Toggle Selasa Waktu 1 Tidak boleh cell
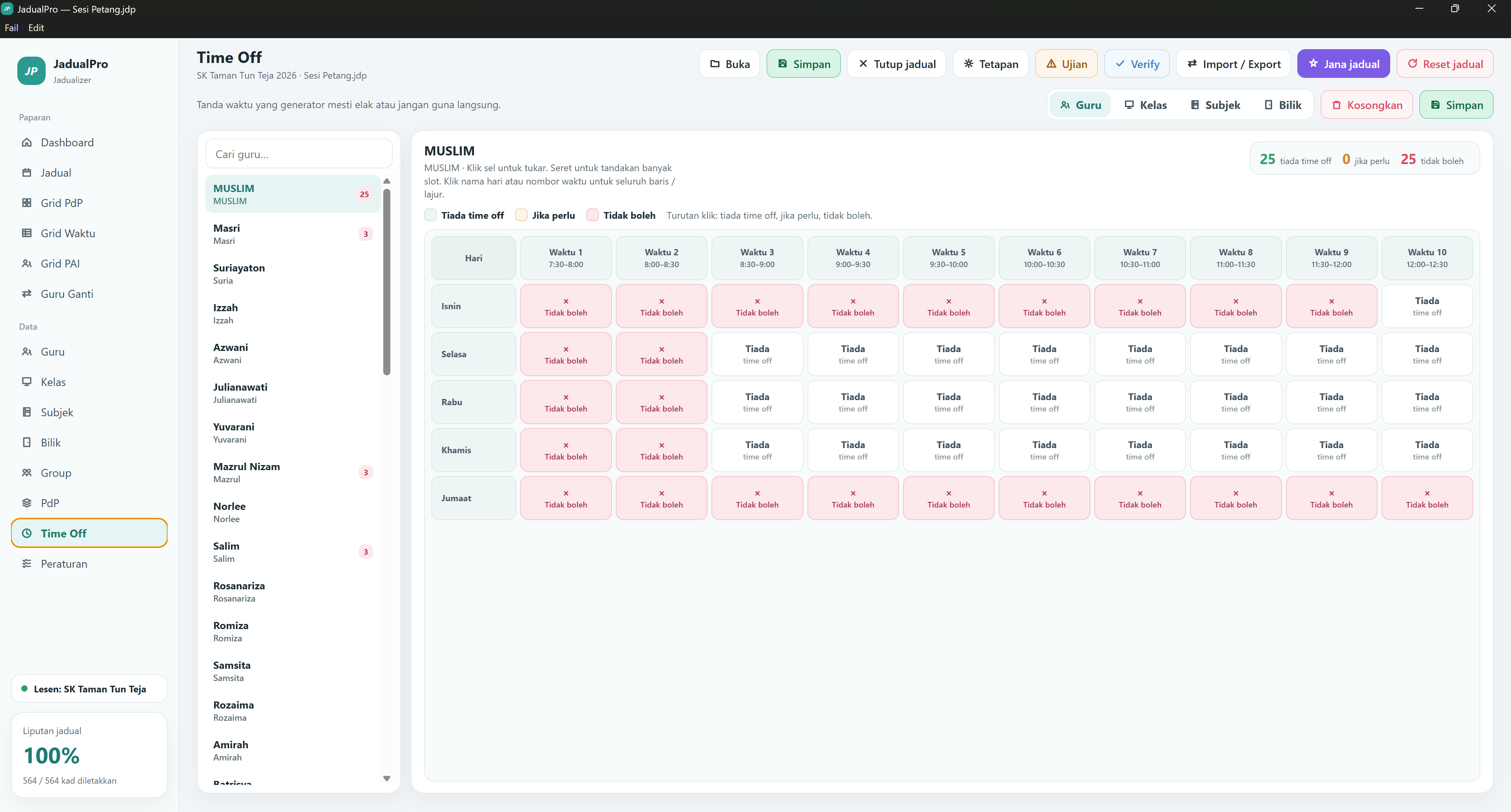This screenshot has height=812, width=1511. pos(565,354)
